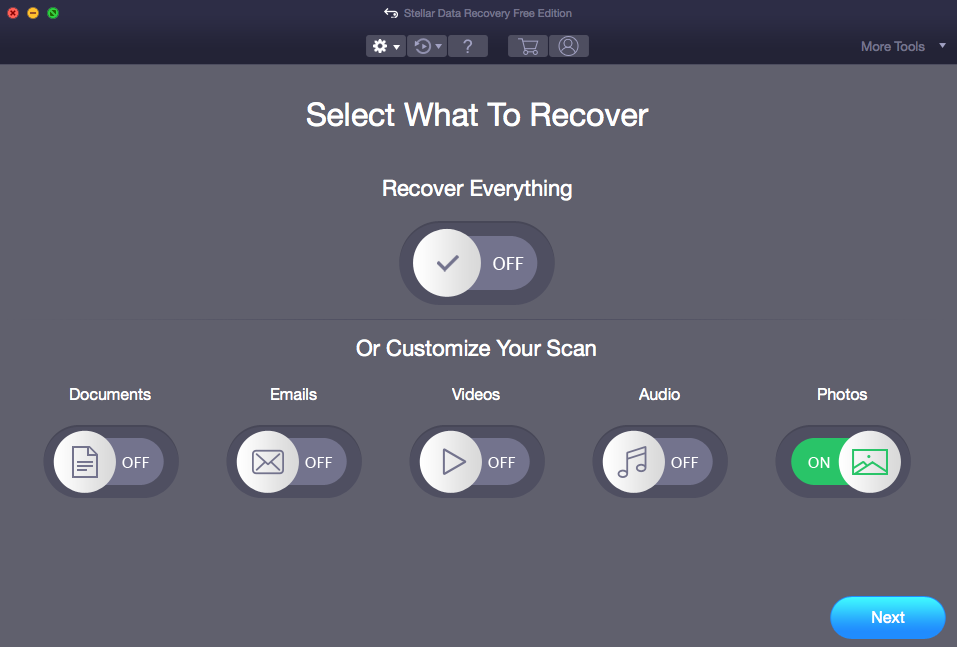The image size is (957, 647).
Task: Switch on the Audio recovery toggle
Action: coord(660,461)
